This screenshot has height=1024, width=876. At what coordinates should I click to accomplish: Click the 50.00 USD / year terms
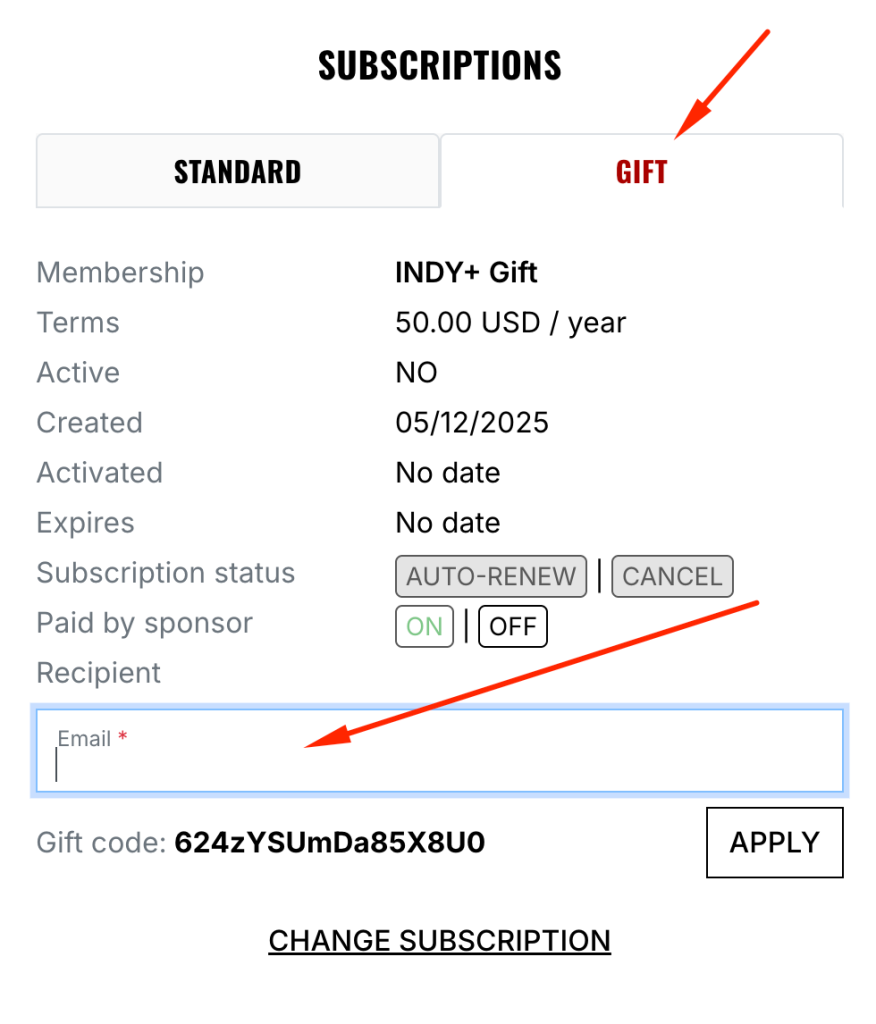(510, 323)
